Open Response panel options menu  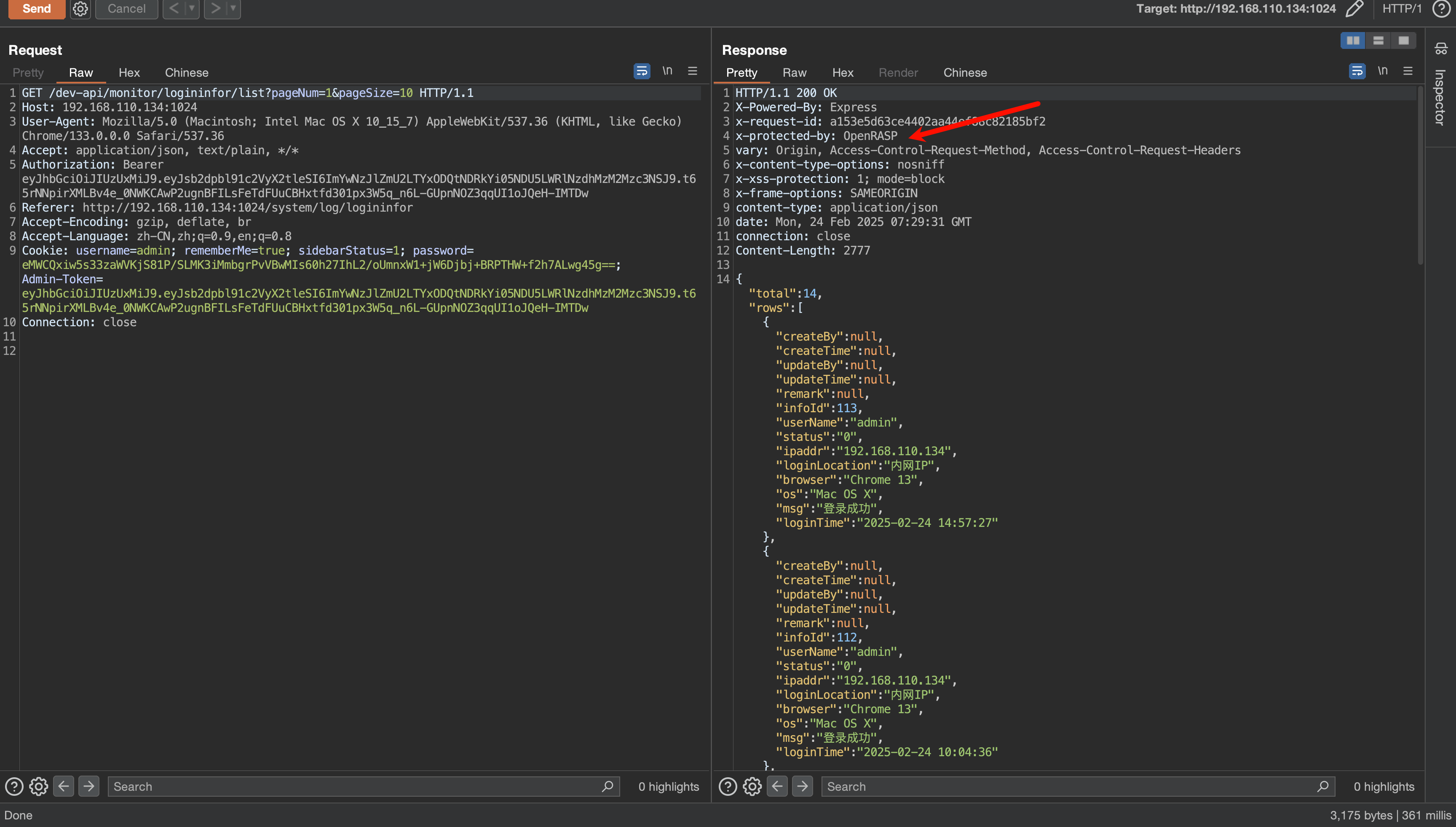1408,71
